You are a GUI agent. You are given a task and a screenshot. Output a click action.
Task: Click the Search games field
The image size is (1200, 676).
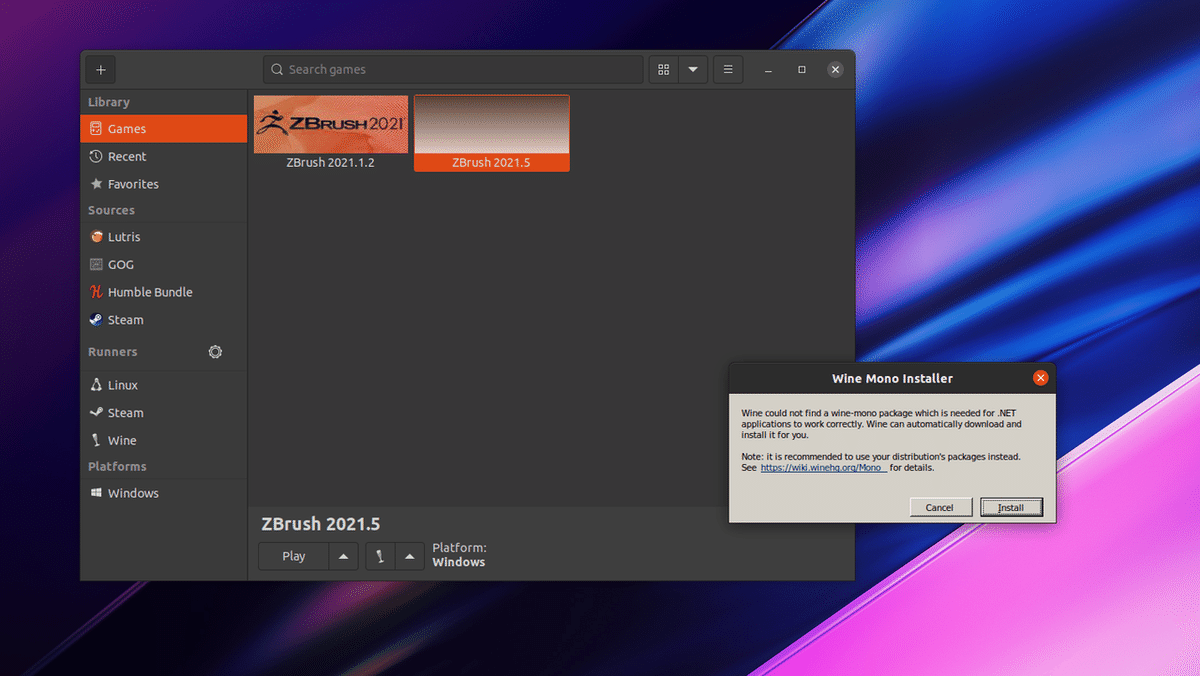coord(453,70)
